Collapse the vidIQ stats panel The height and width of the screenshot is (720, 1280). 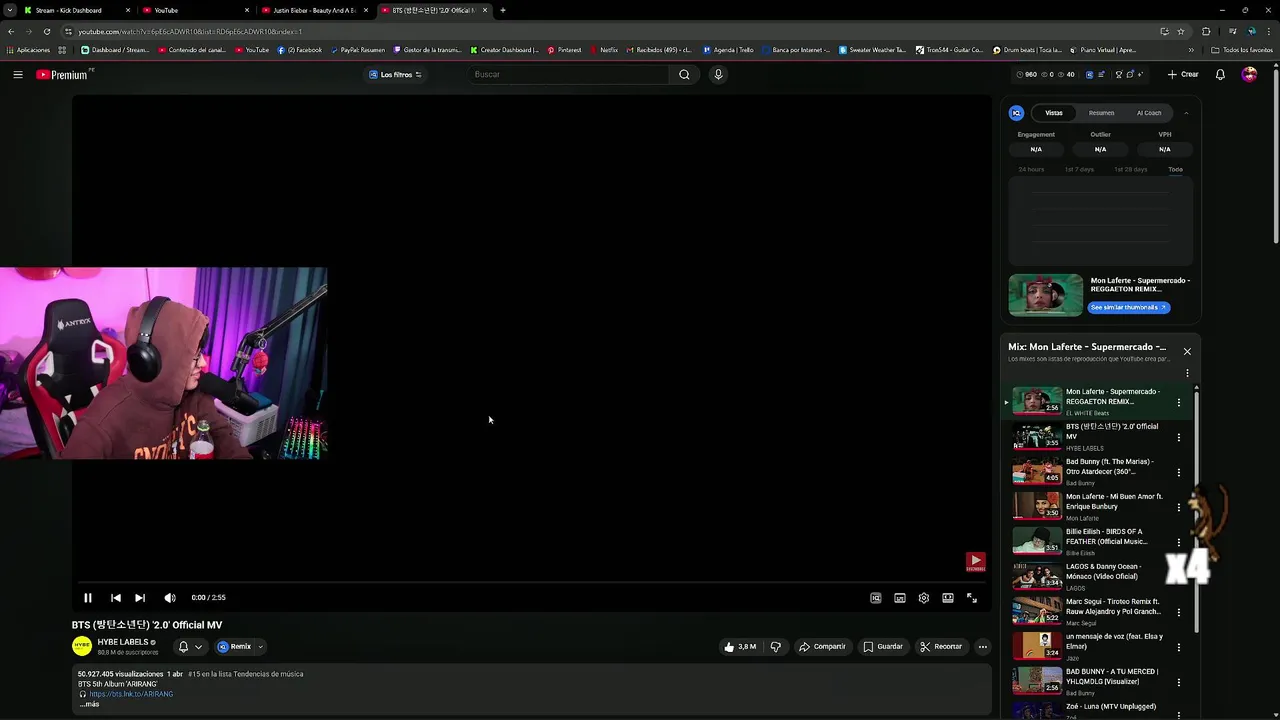point(1186,113)
